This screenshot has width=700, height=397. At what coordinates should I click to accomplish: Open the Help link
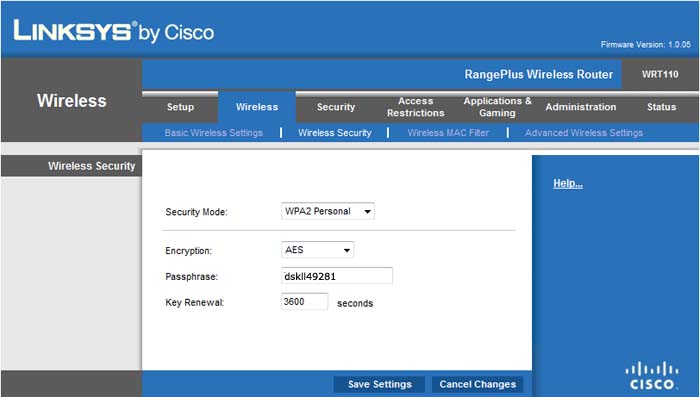[568, 184]
